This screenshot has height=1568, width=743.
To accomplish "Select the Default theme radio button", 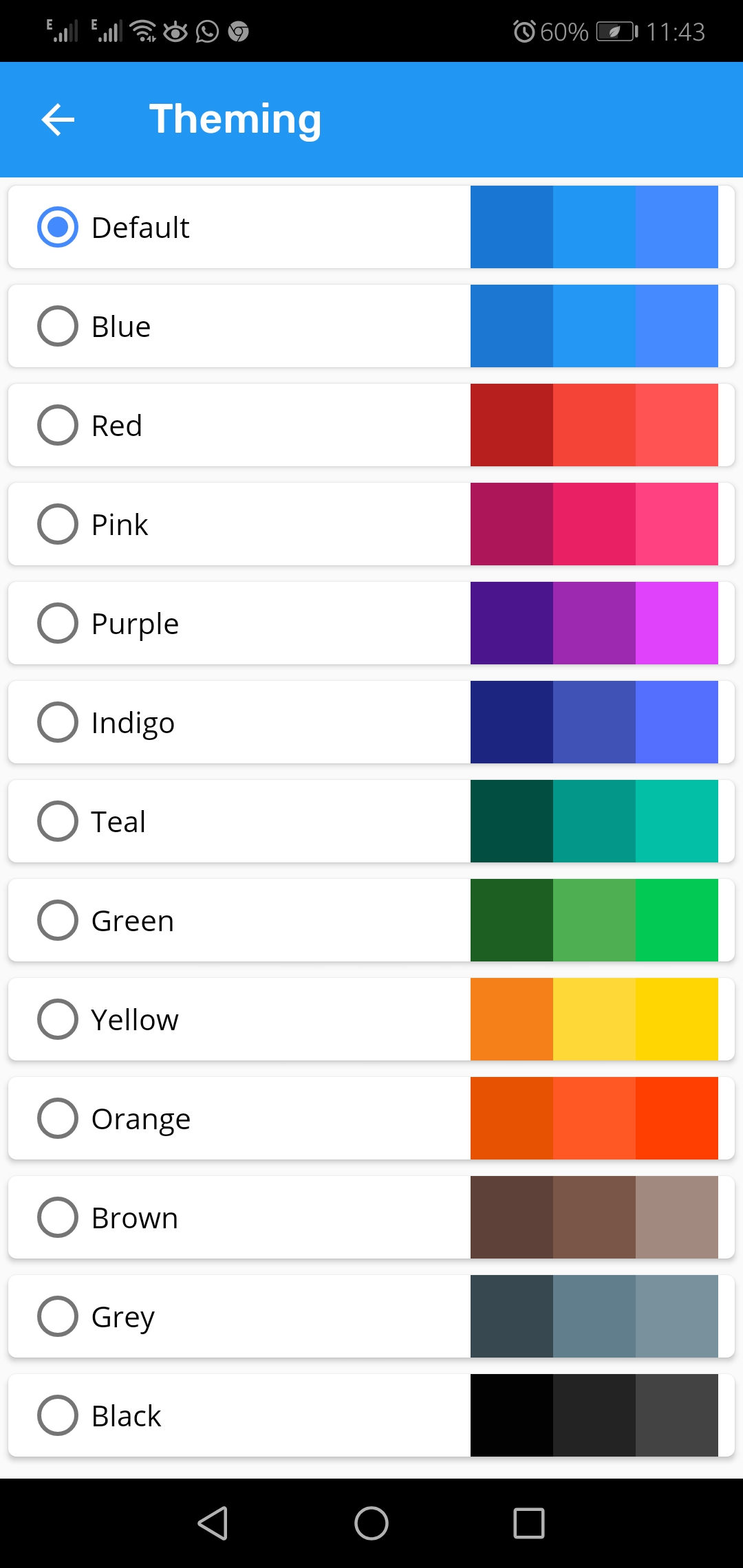I will [x=58, y=227].
